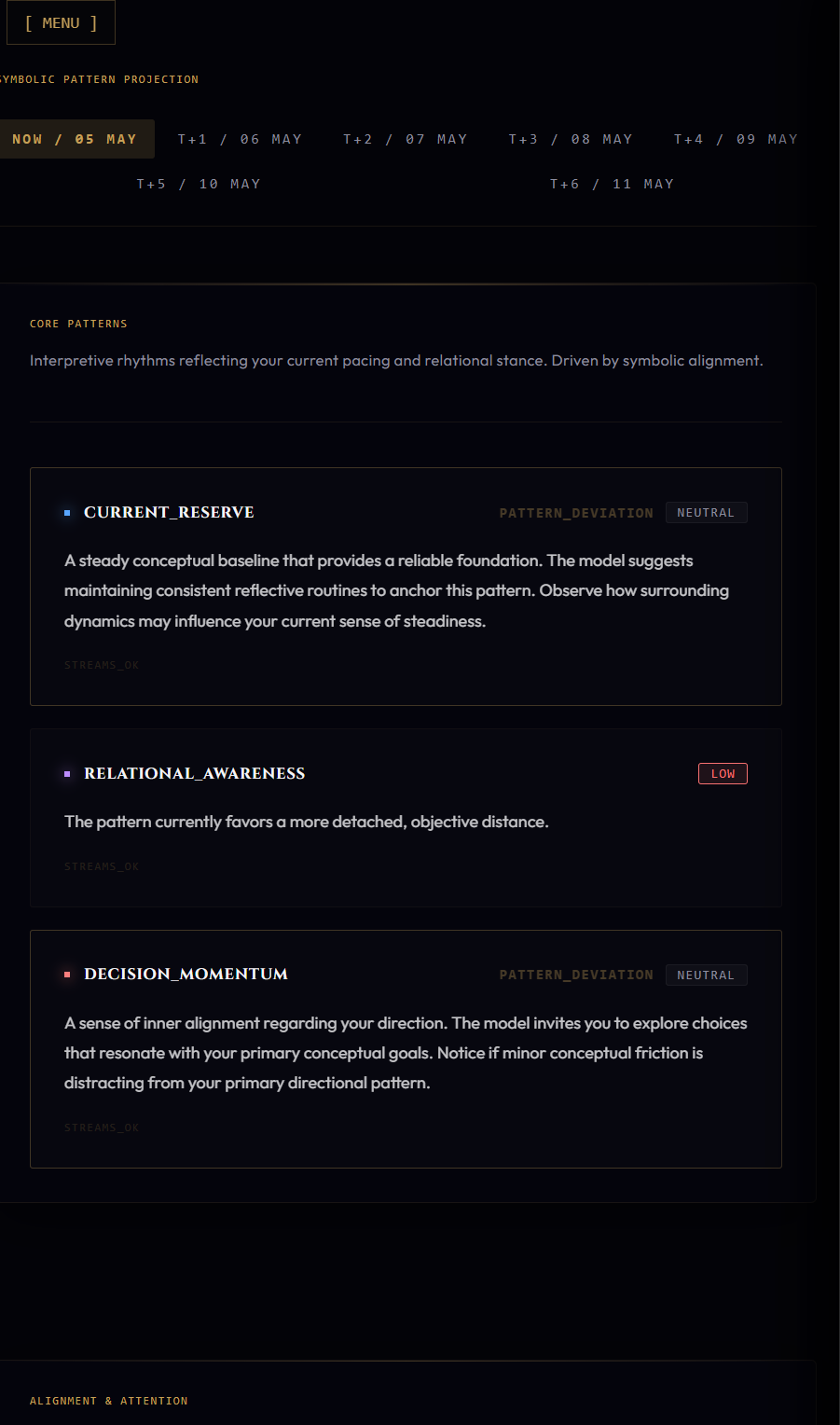This screenshot has width=840, height=1425.
Task: Open the T+4 / 09 MAY tab
Action: click(x=736, y=139)
